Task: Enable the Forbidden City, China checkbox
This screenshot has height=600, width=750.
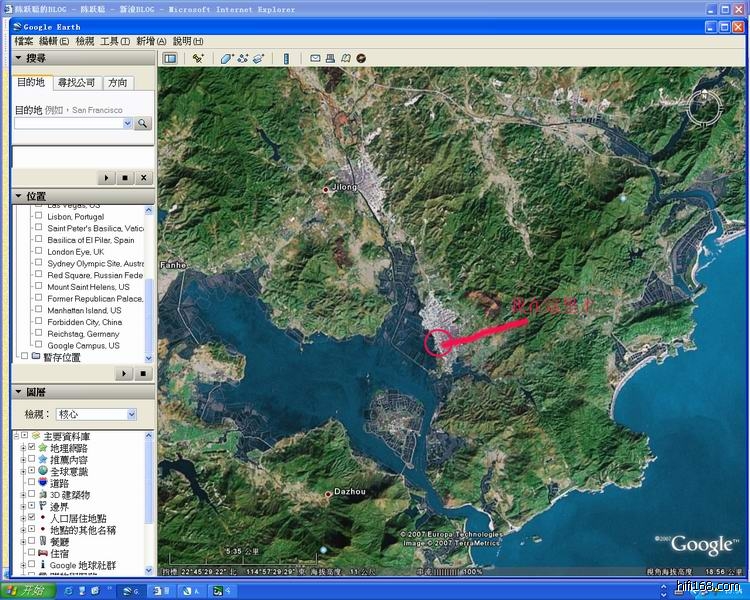Action: (x=39, y=322)
